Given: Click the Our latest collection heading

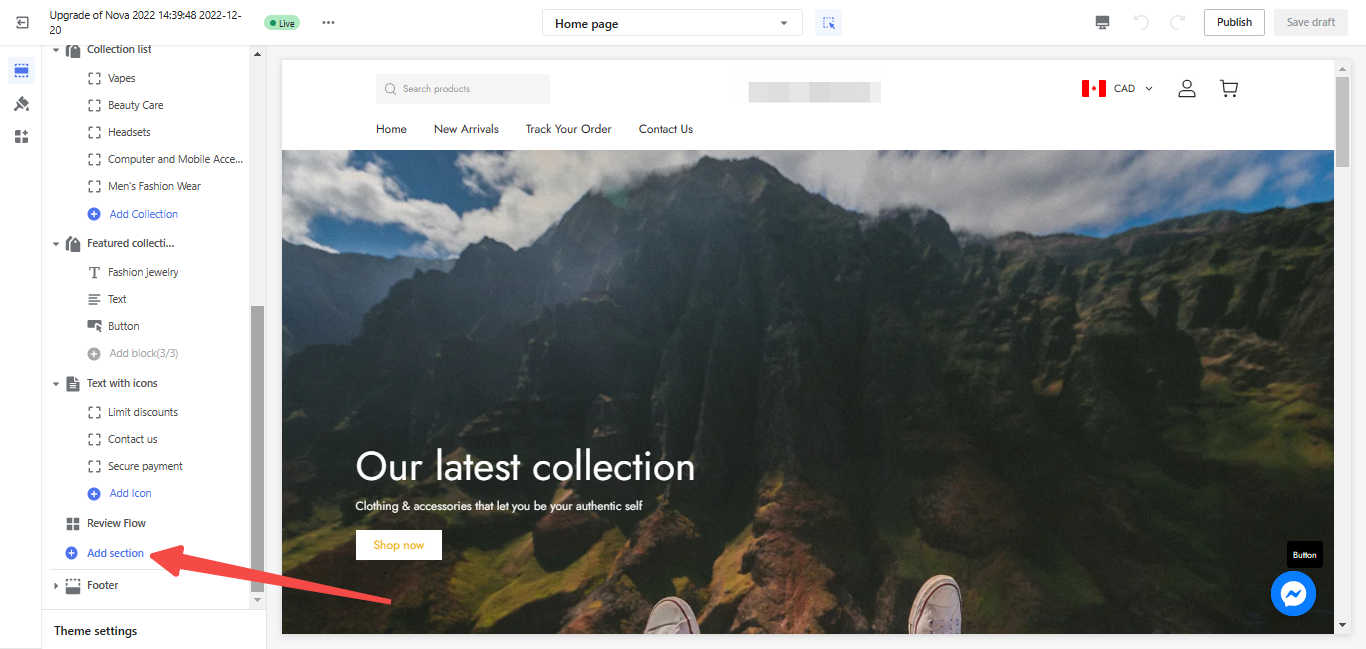Looking at the screenshot, I should (x=525, y=467).
